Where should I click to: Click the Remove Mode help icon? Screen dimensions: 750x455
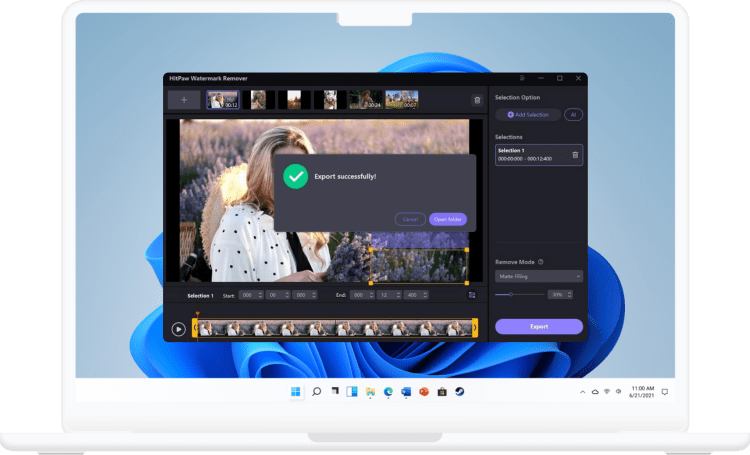pos(541,262)
